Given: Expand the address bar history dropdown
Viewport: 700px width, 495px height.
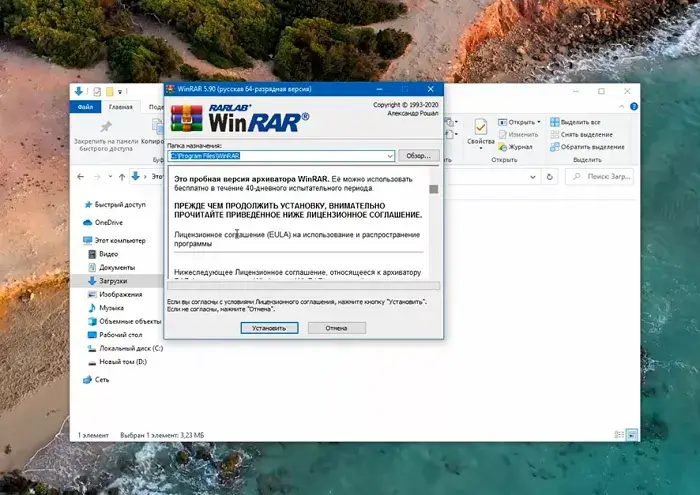Looking at the screenshot, I should [533, 177].
